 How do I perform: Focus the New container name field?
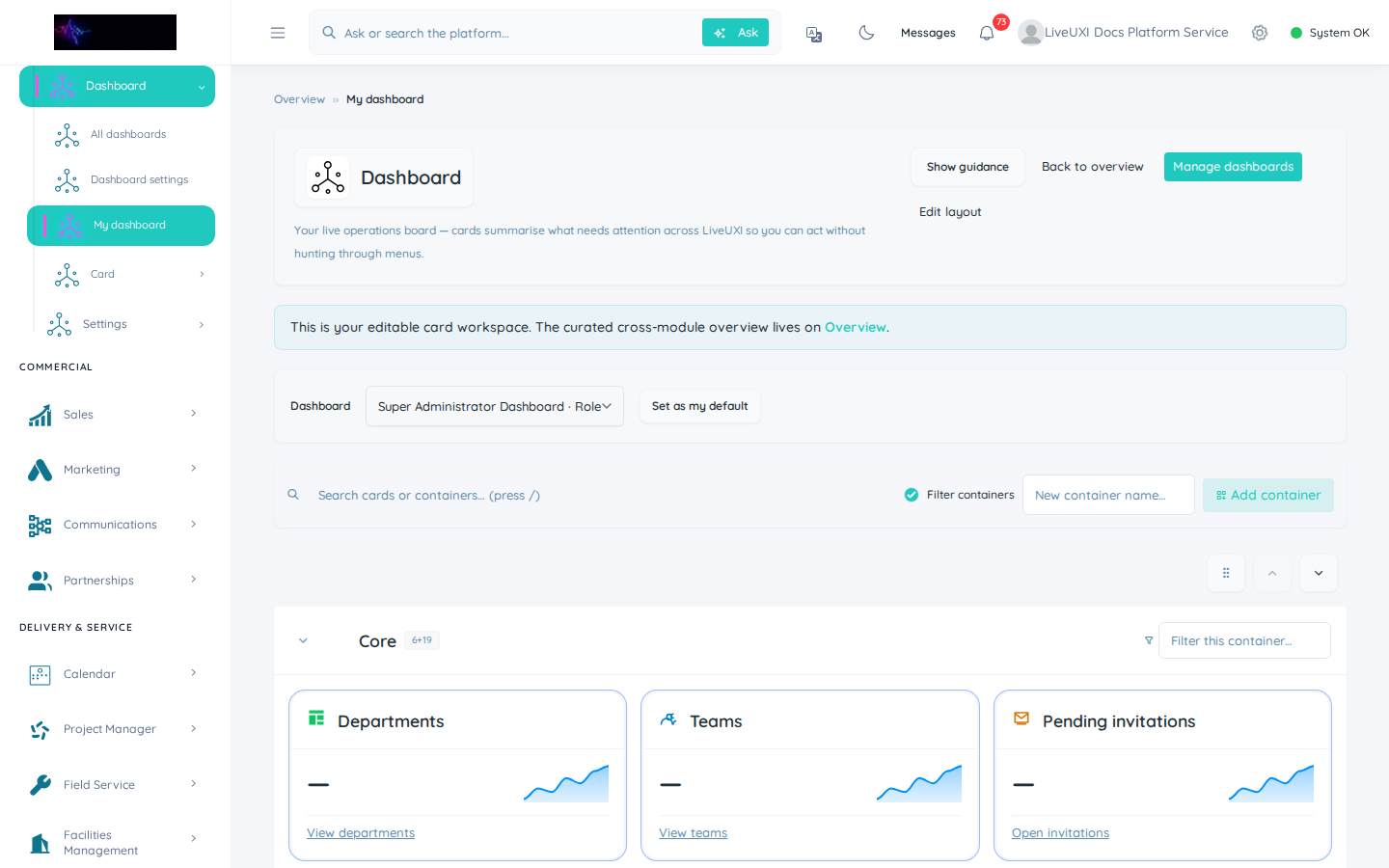tap(1108, 495)
